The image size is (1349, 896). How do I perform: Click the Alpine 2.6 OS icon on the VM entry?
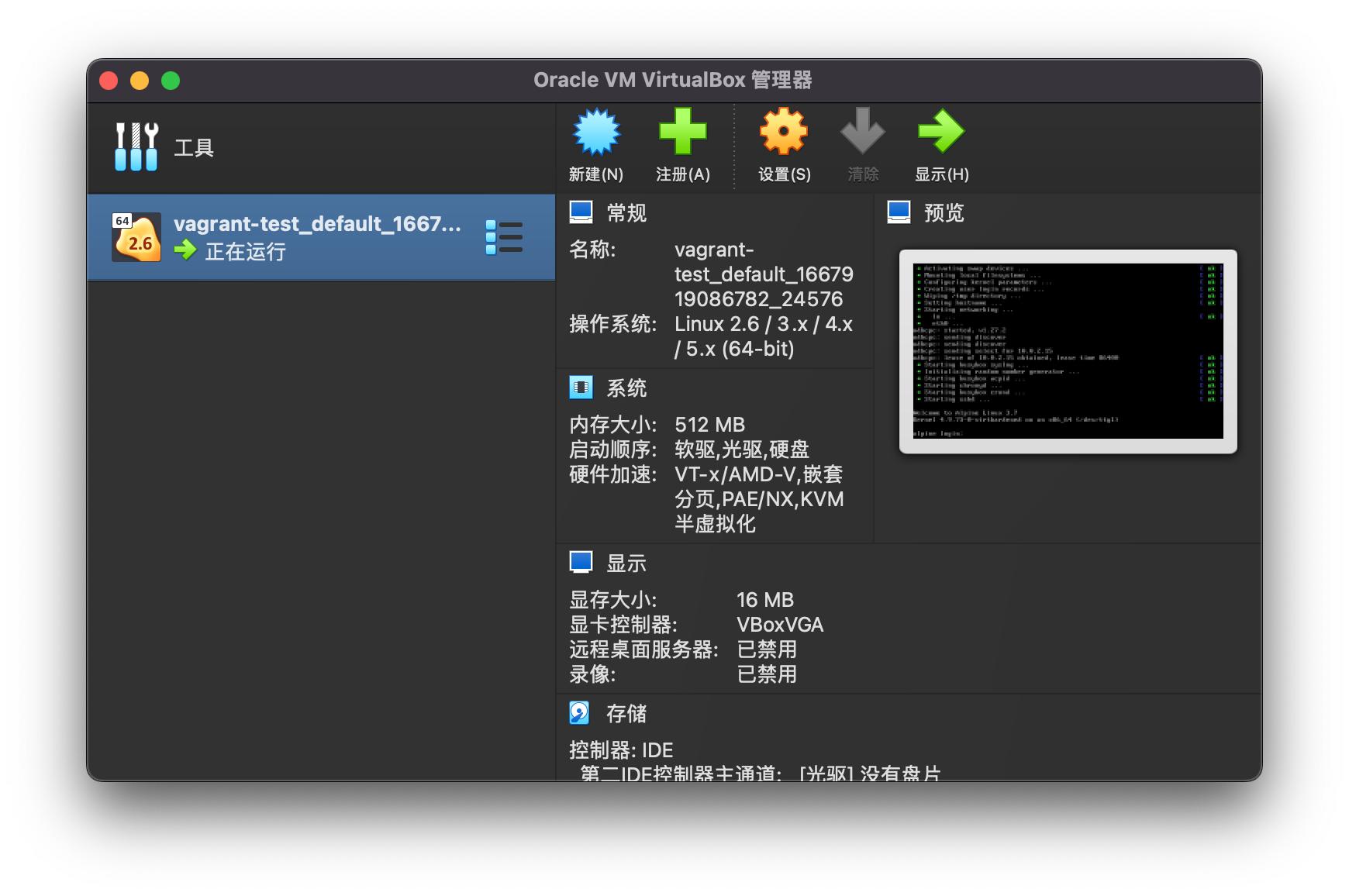[136, 236]
